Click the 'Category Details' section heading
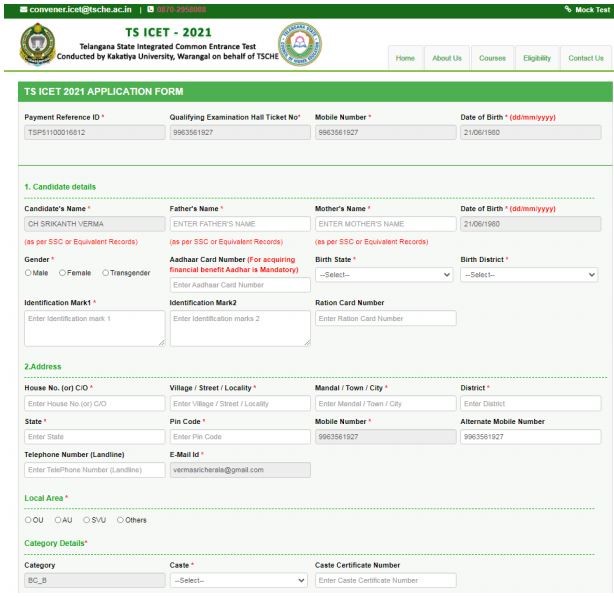 coord(54,543)
